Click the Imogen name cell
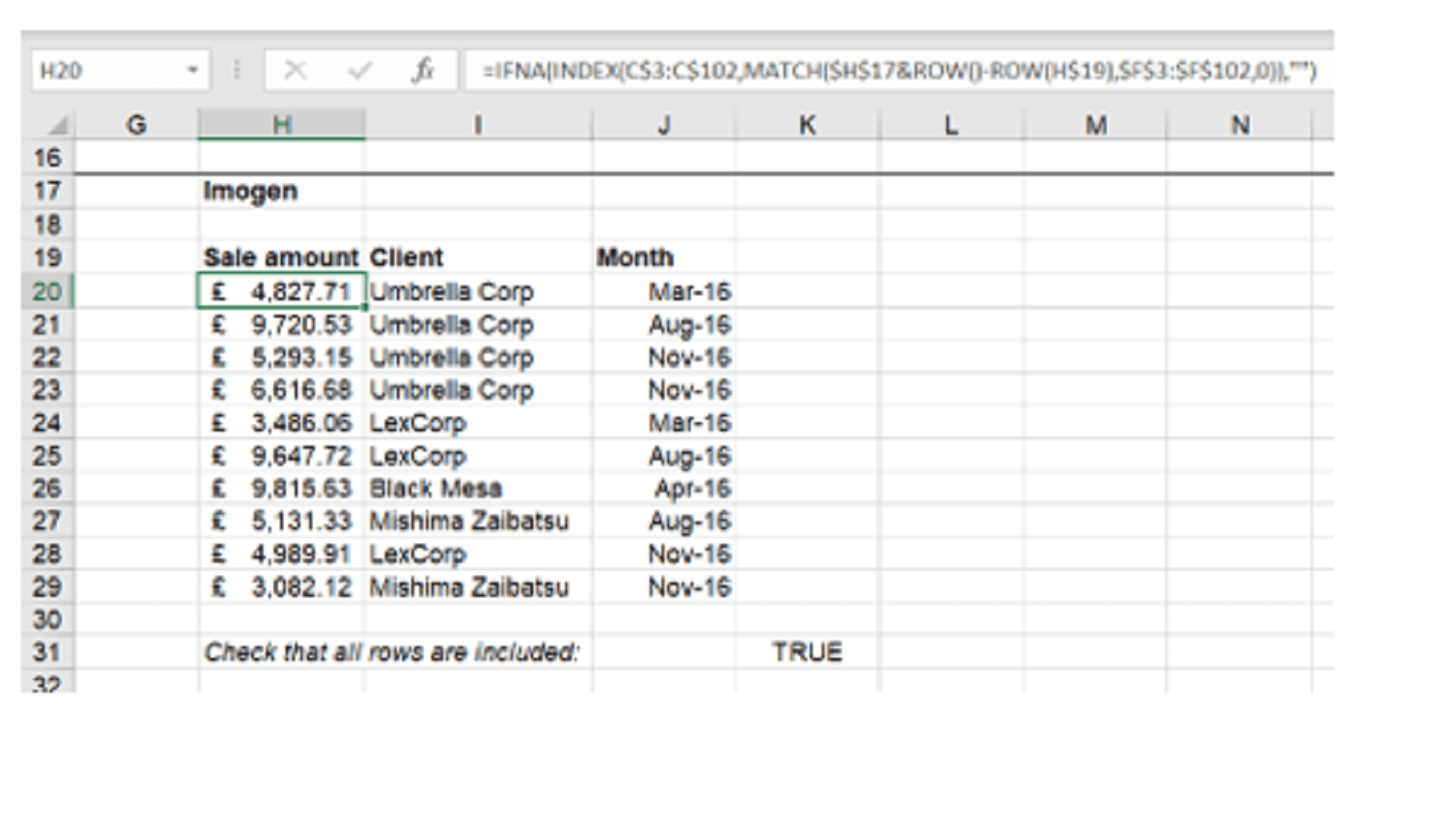The image size is (1456, 819). click(x=251, y=191)
